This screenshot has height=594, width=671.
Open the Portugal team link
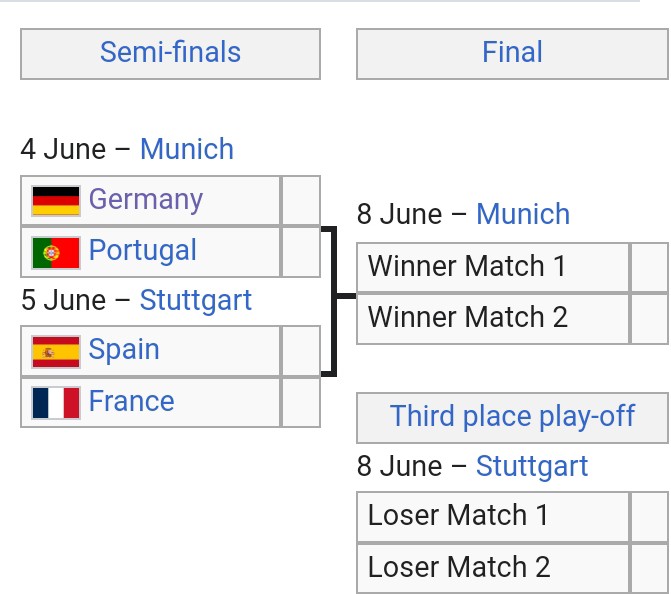(x=143, y=250)
